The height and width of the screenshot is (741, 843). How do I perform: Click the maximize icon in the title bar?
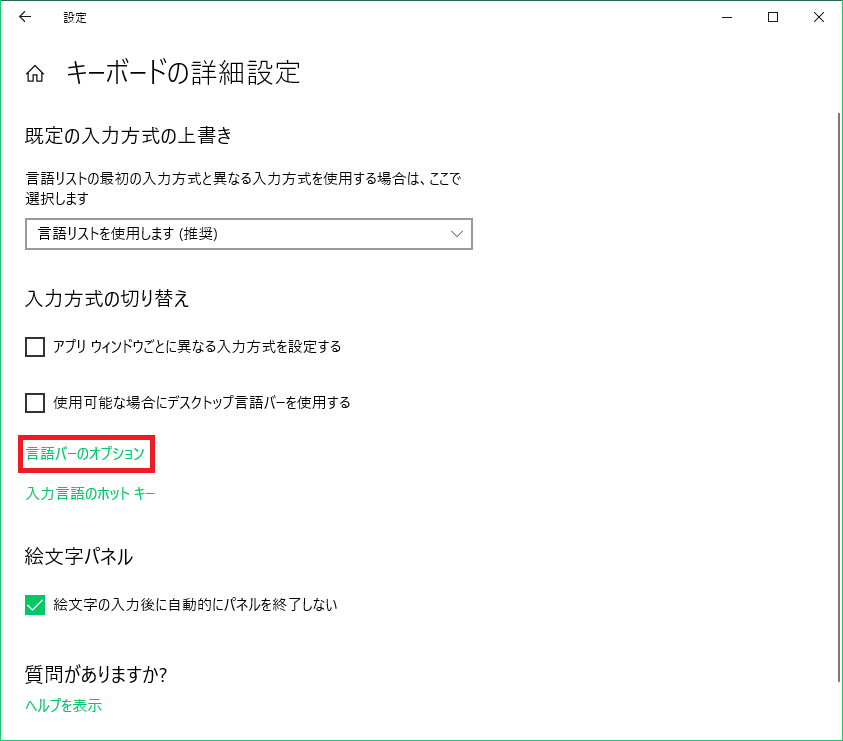click(x=772, y=17)
